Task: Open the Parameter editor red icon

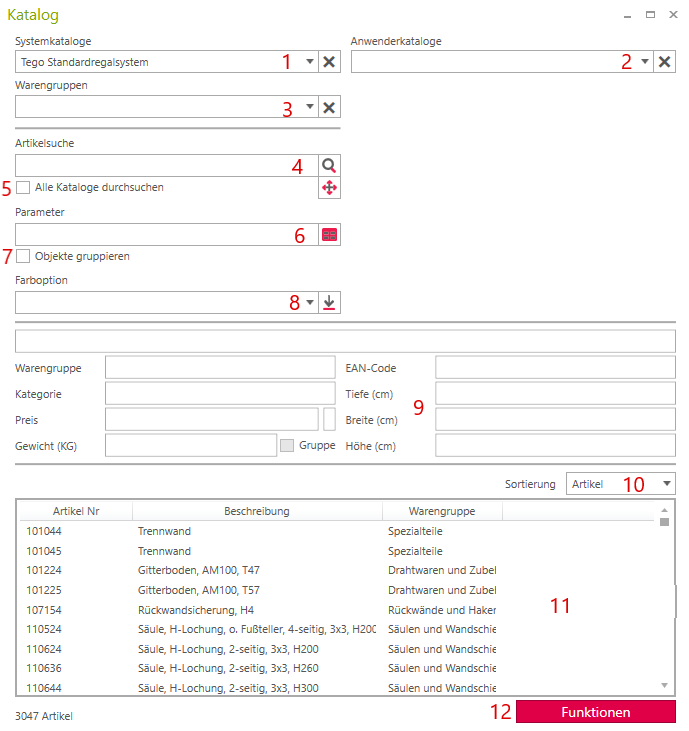Action: point(329,234)
